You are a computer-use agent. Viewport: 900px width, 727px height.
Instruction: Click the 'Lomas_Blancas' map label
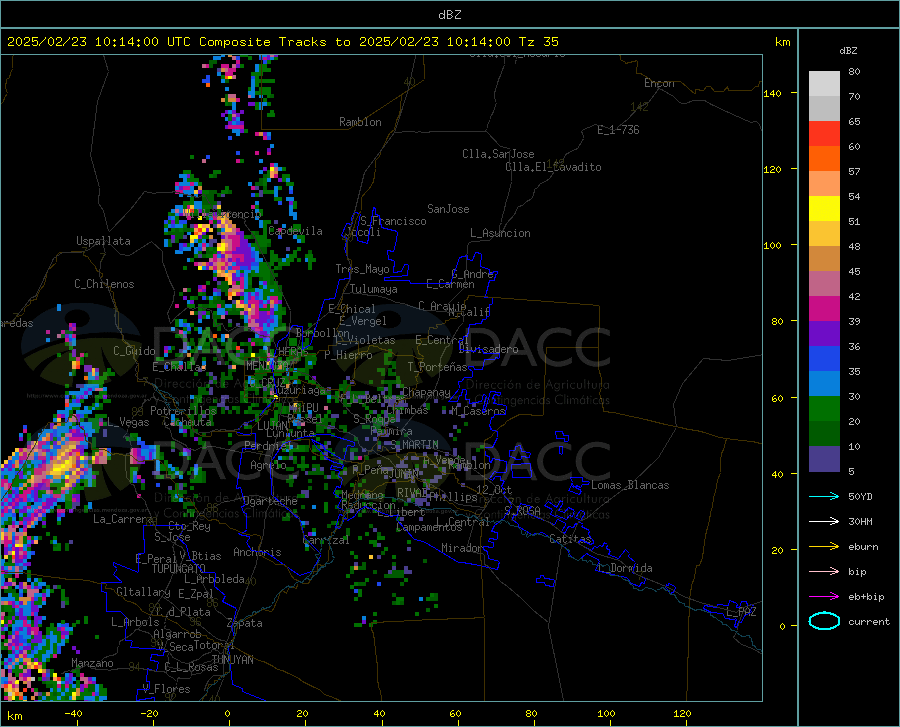pyautogui.click(x=630, y=485)
